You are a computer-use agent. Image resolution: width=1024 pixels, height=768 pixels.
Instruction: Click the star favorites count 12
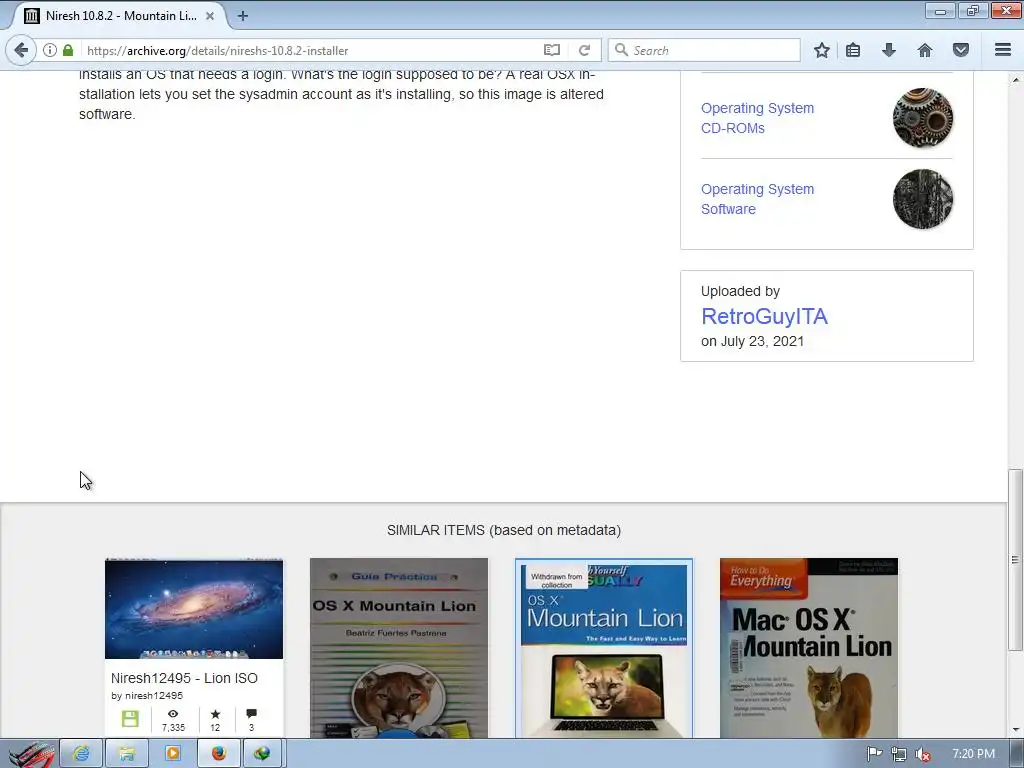[x=215, y=720]
